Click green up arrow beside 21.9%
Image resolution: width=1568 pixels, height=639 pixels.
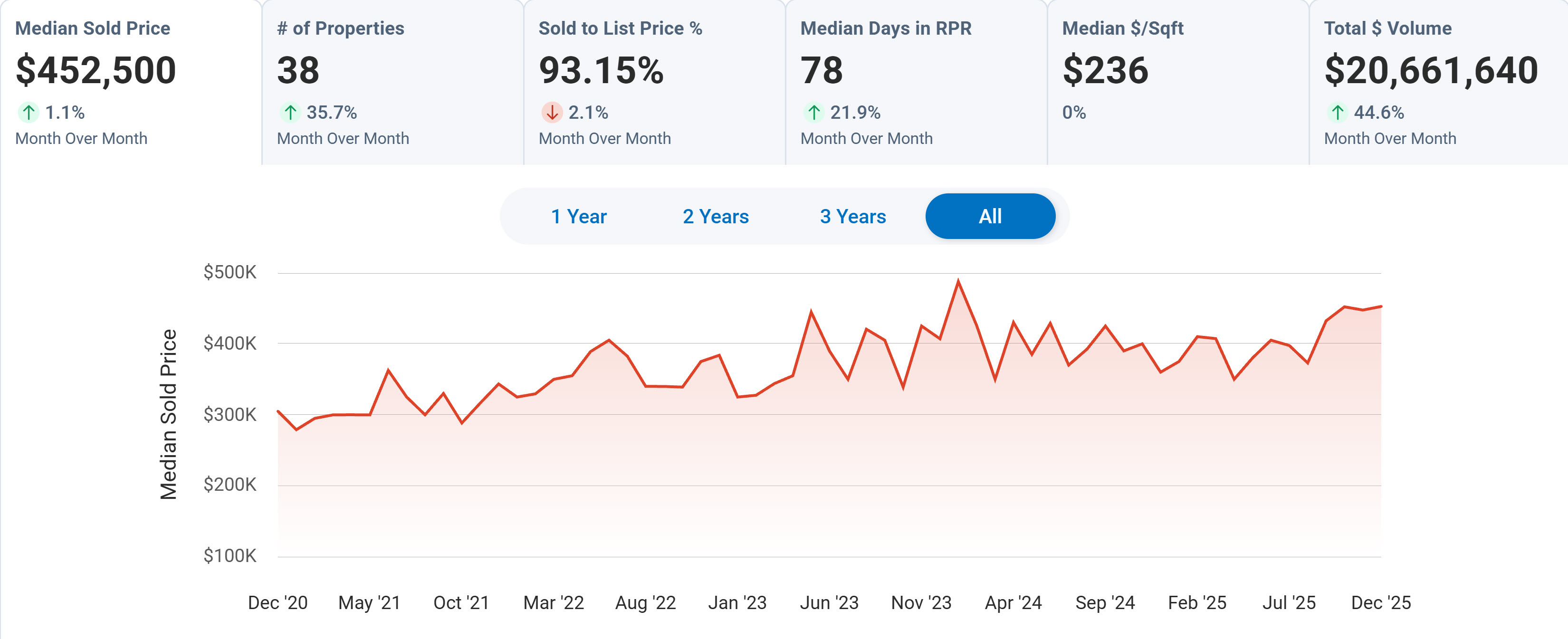pos(814,113)
